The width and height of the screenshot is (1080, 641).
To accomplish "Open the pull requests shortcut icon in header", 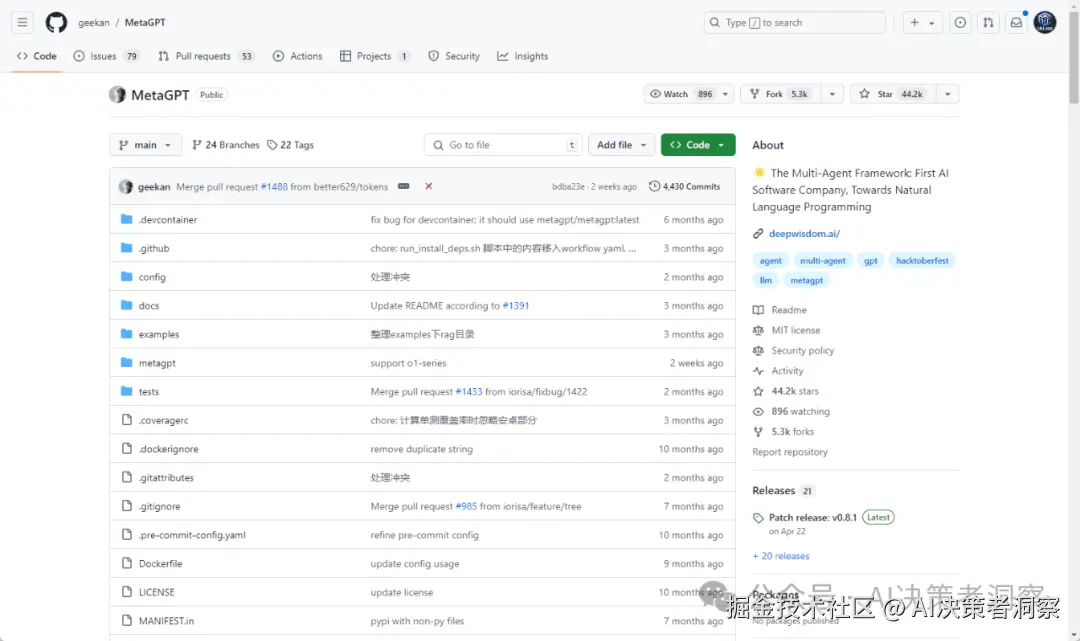I will (x=988, y=23).
